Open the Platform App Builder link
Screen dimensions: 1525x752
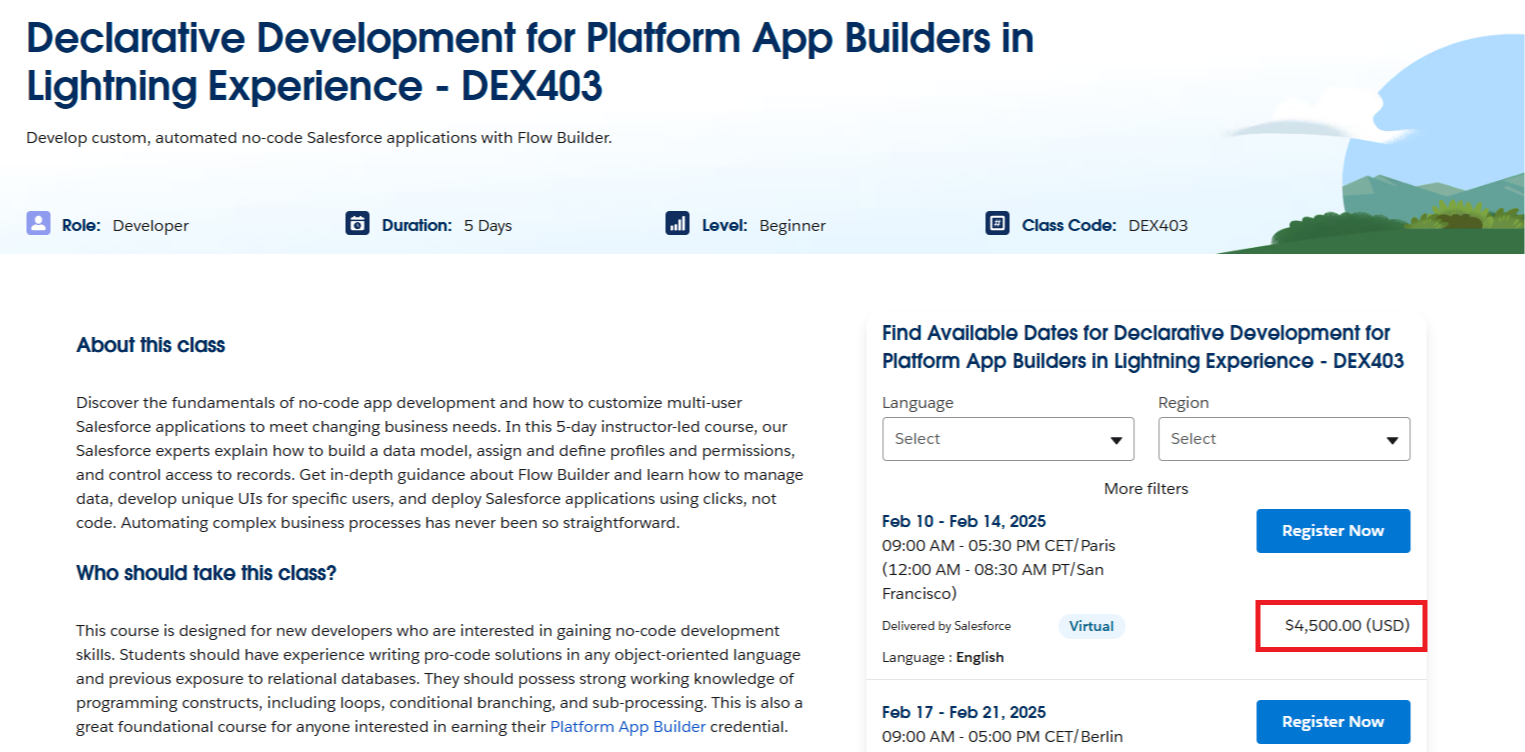click(x=628, y=727)
